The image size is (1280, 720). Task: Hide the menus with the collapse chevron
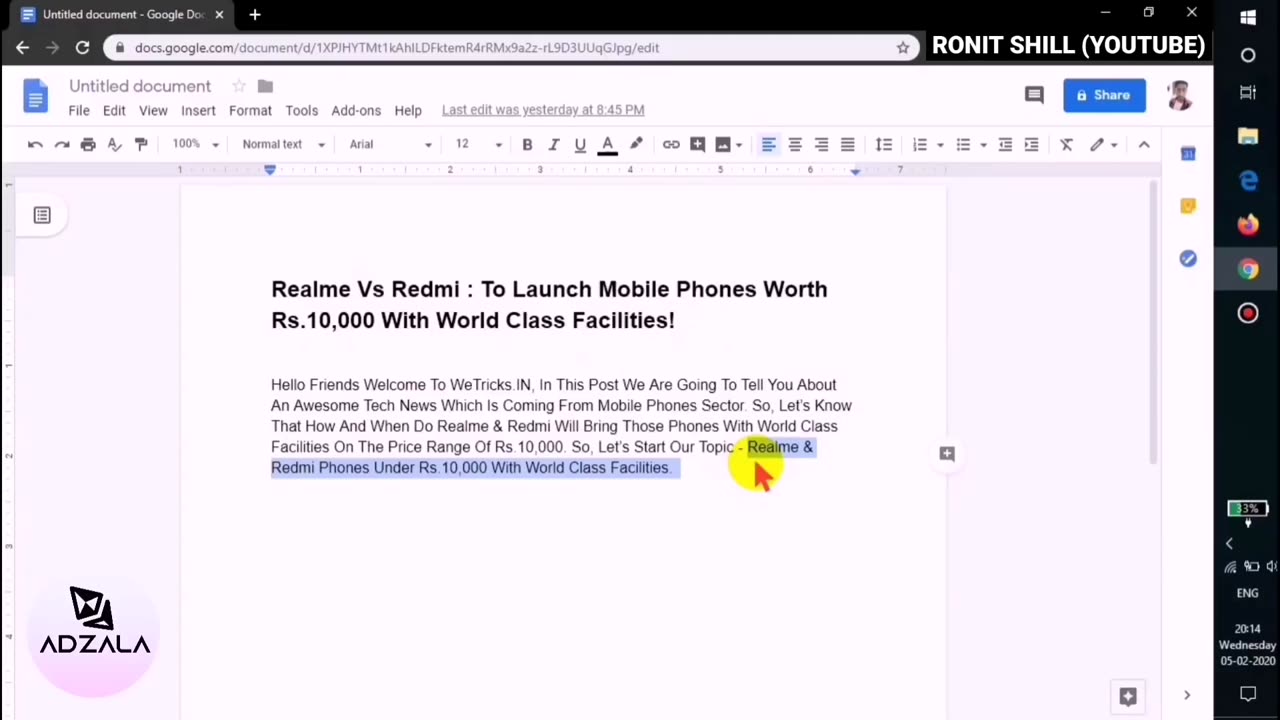point(1144,145)
